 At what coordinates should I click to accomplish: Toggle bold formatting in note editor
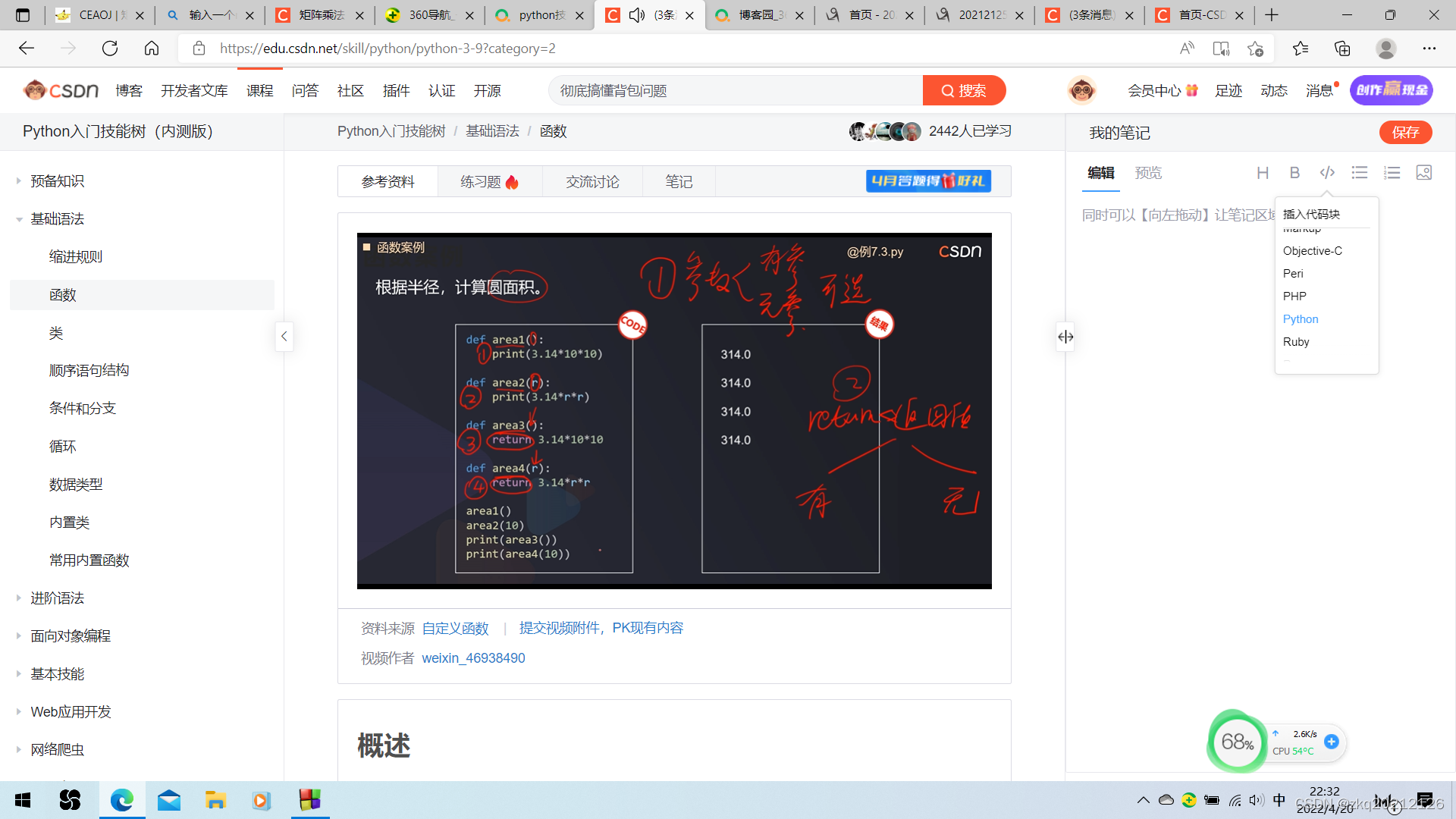coord(1294,173)
